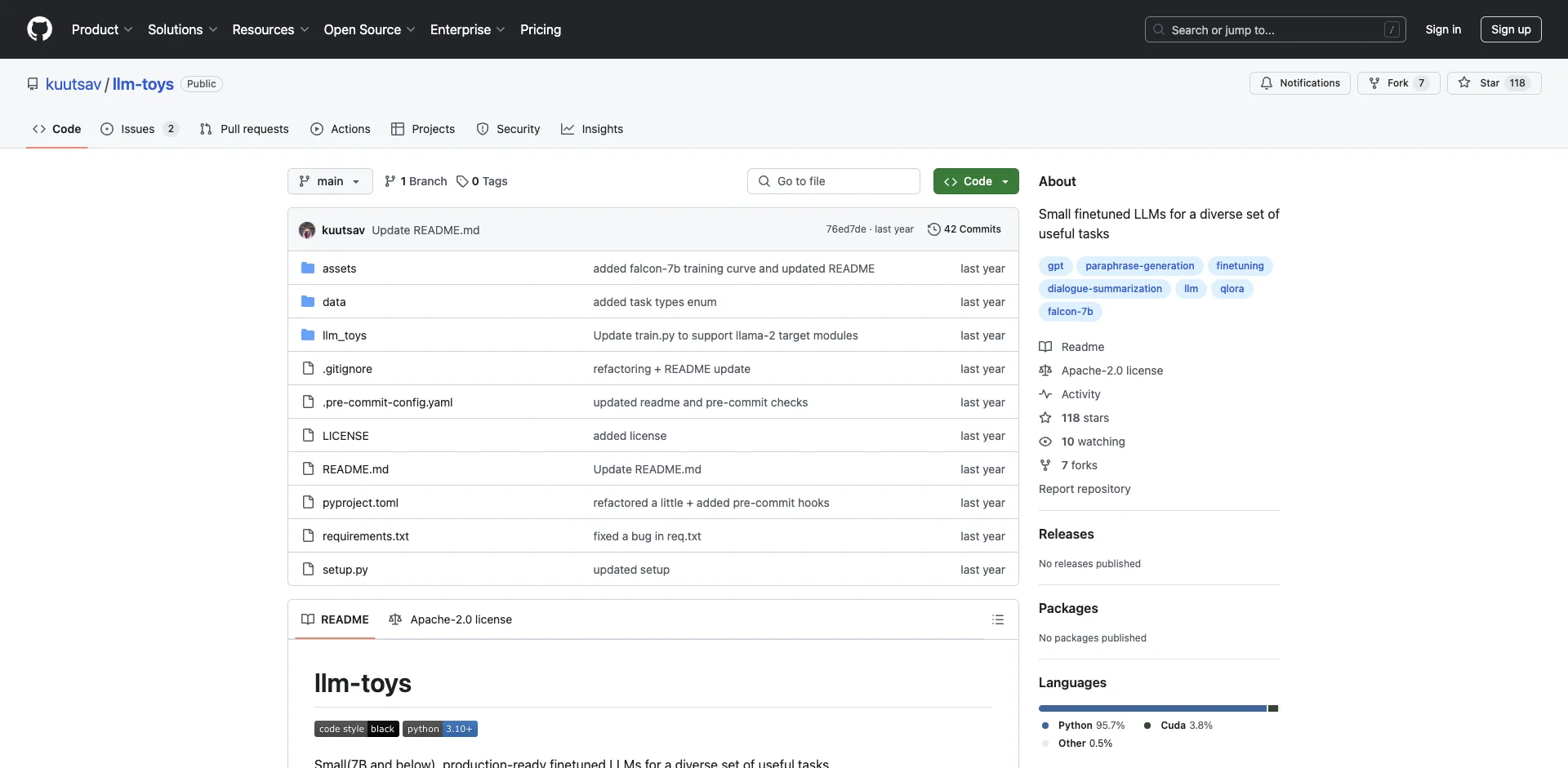Screen dimensions: 1568x768
Task: Click the assets folder icon
Action: [308, 268]
